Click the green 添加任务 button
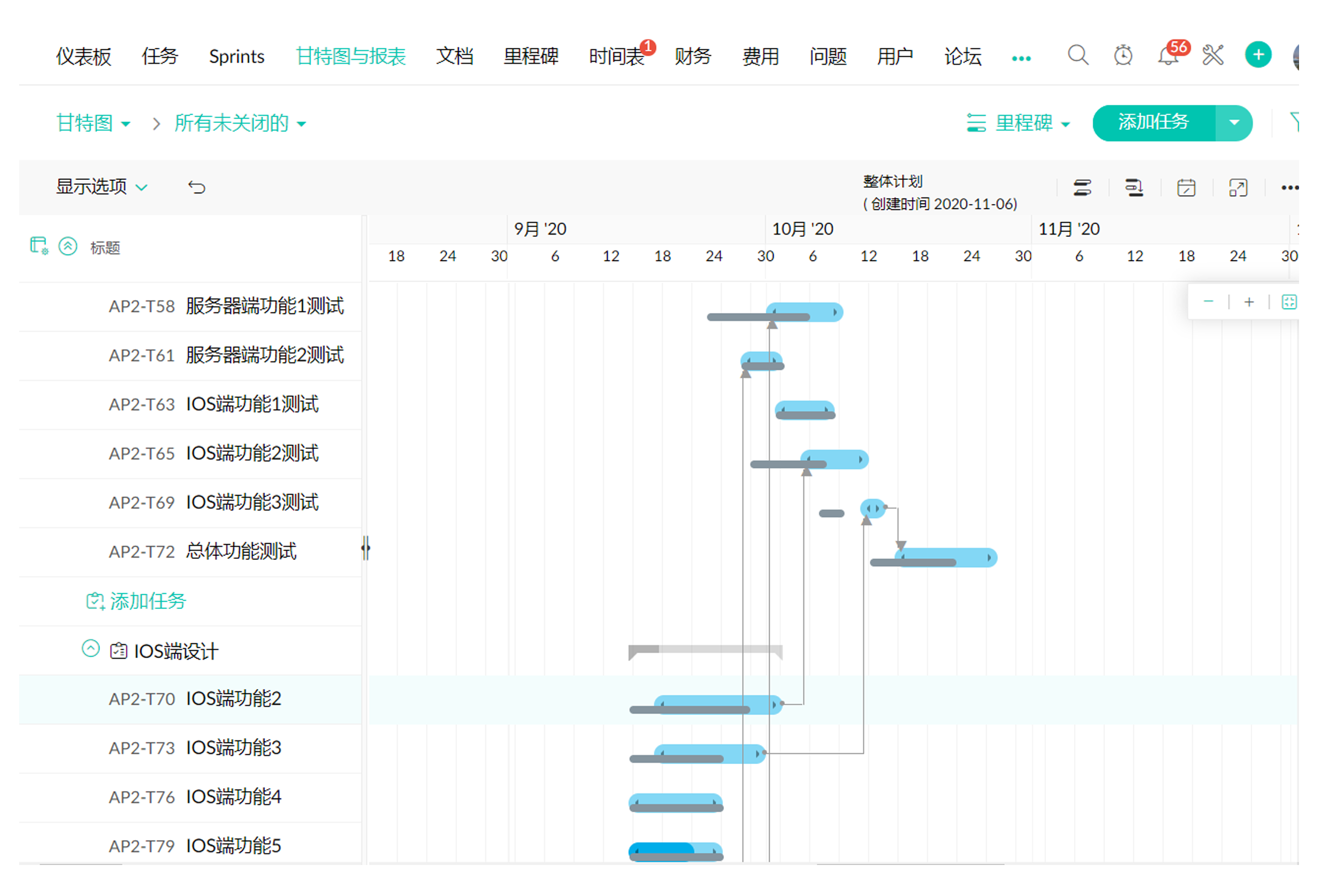 [1153, 122]
